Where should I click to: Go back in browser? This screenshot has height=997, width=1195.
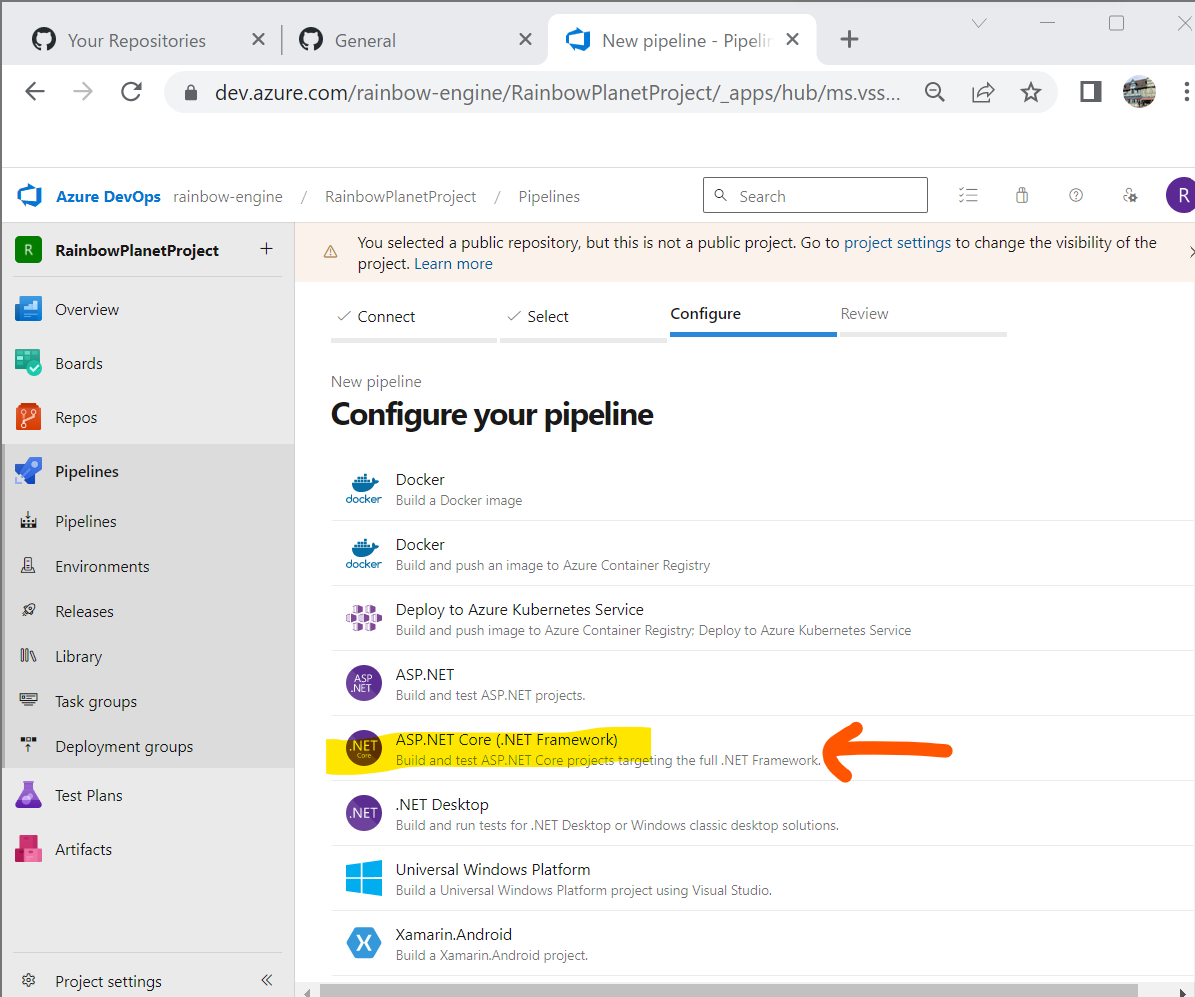(35, 92)
